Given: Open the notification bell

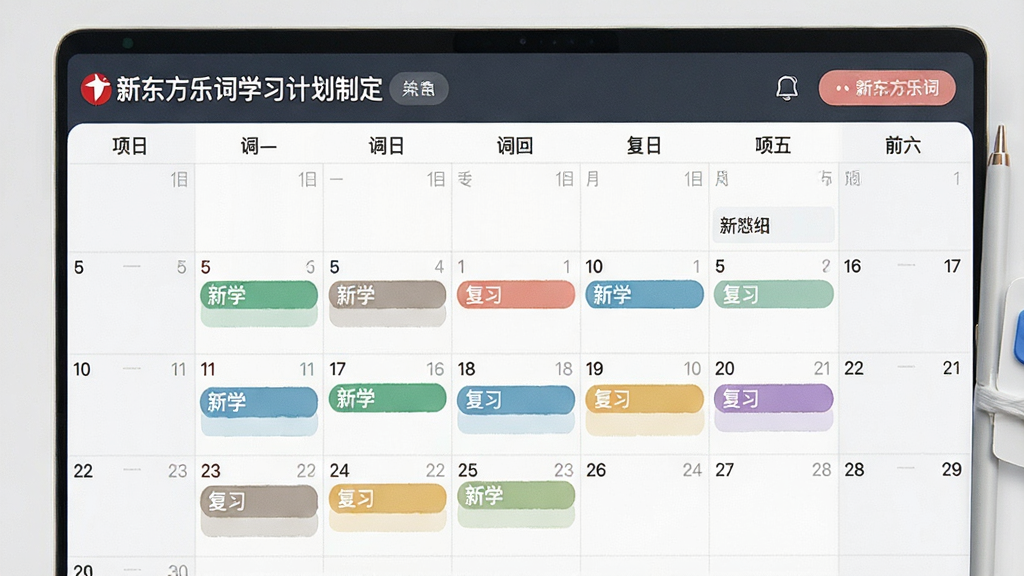Looking at the screenshot, I should coord(787,88).
